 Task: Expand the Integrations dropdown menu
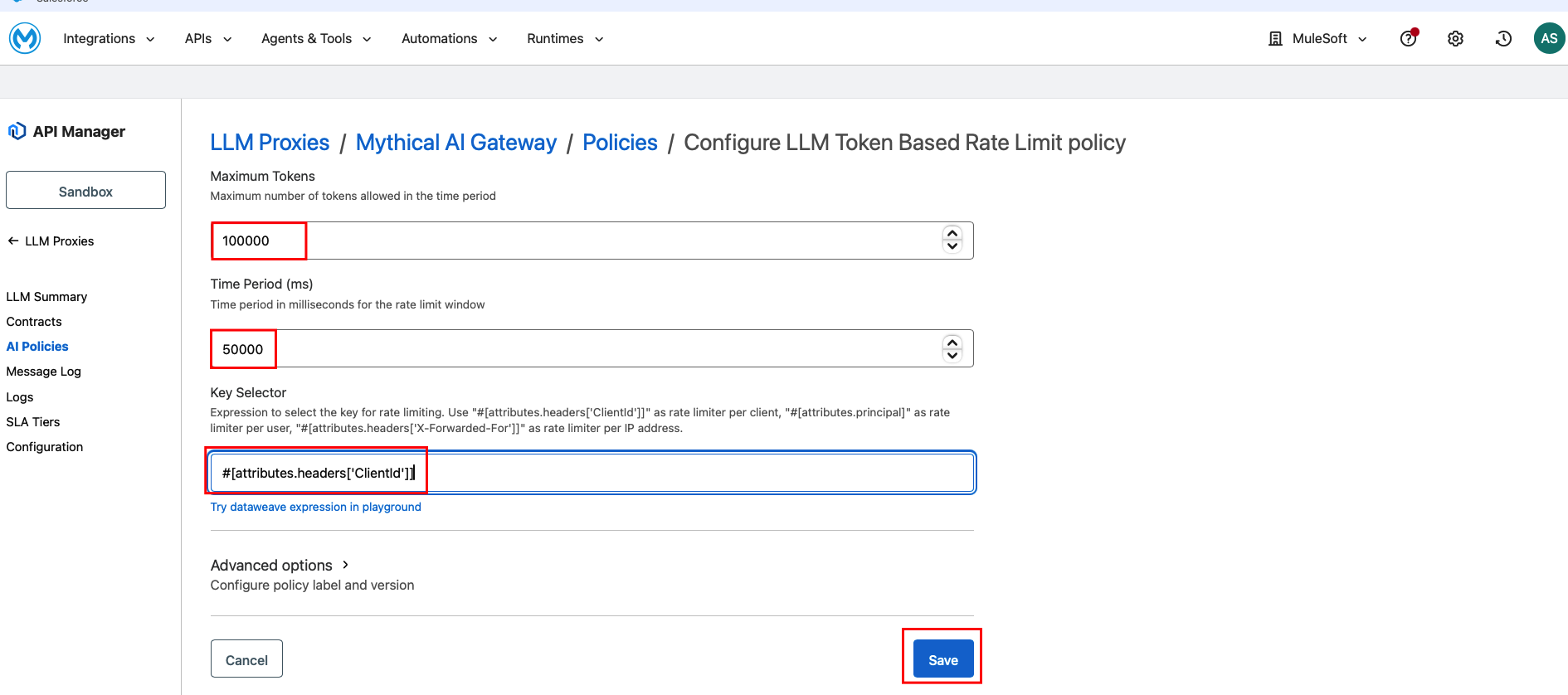[109, 38]
